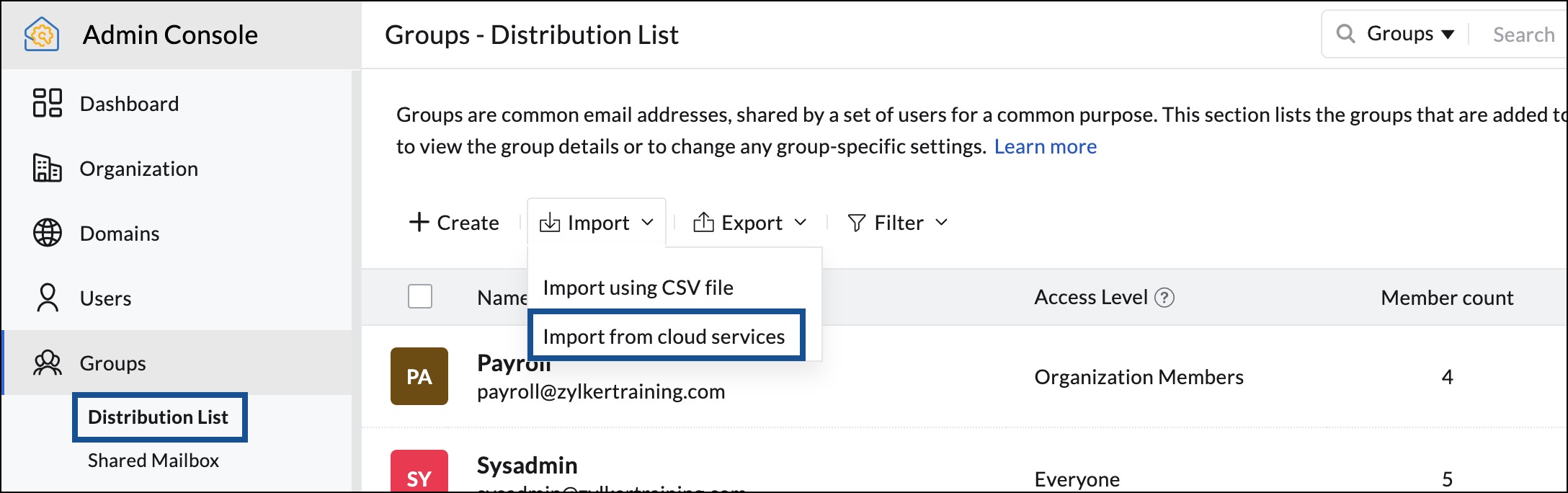Click Everyone access level cell
Image resolution: width=1568 pixels, height=493 pixels.
coord(1077,479)
